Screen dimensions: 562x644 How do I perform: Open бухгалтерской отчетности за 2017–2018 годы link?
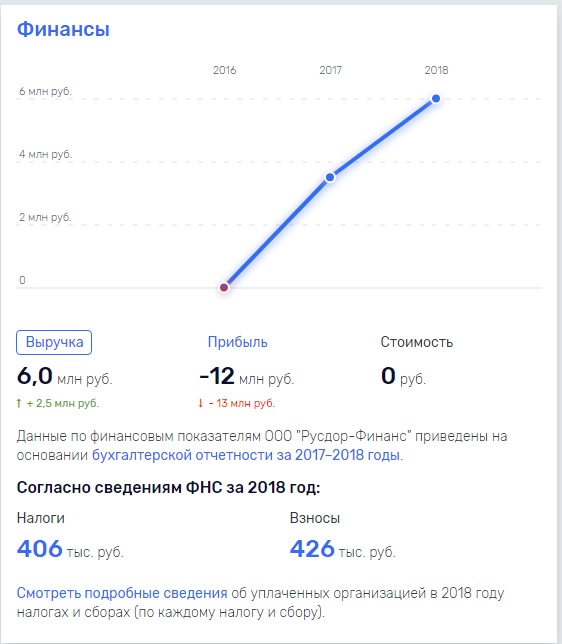pyautogui.click(x=247, y=455)
